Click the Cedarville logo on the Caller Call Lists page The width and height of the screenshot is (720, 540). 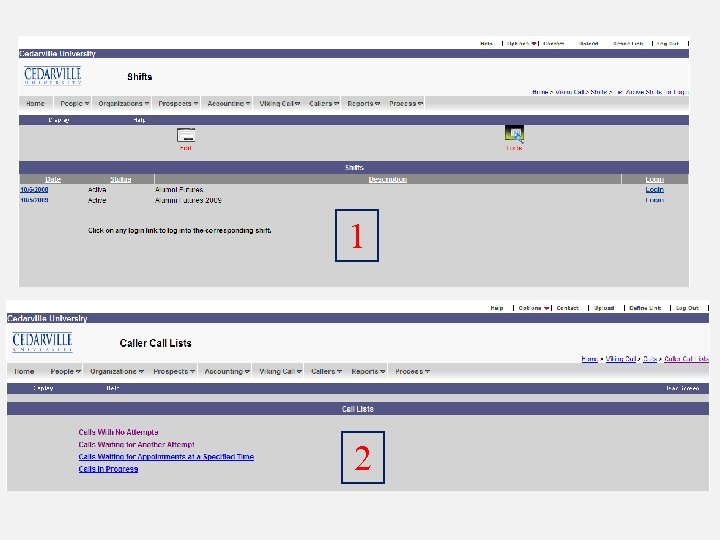(42, 342)
